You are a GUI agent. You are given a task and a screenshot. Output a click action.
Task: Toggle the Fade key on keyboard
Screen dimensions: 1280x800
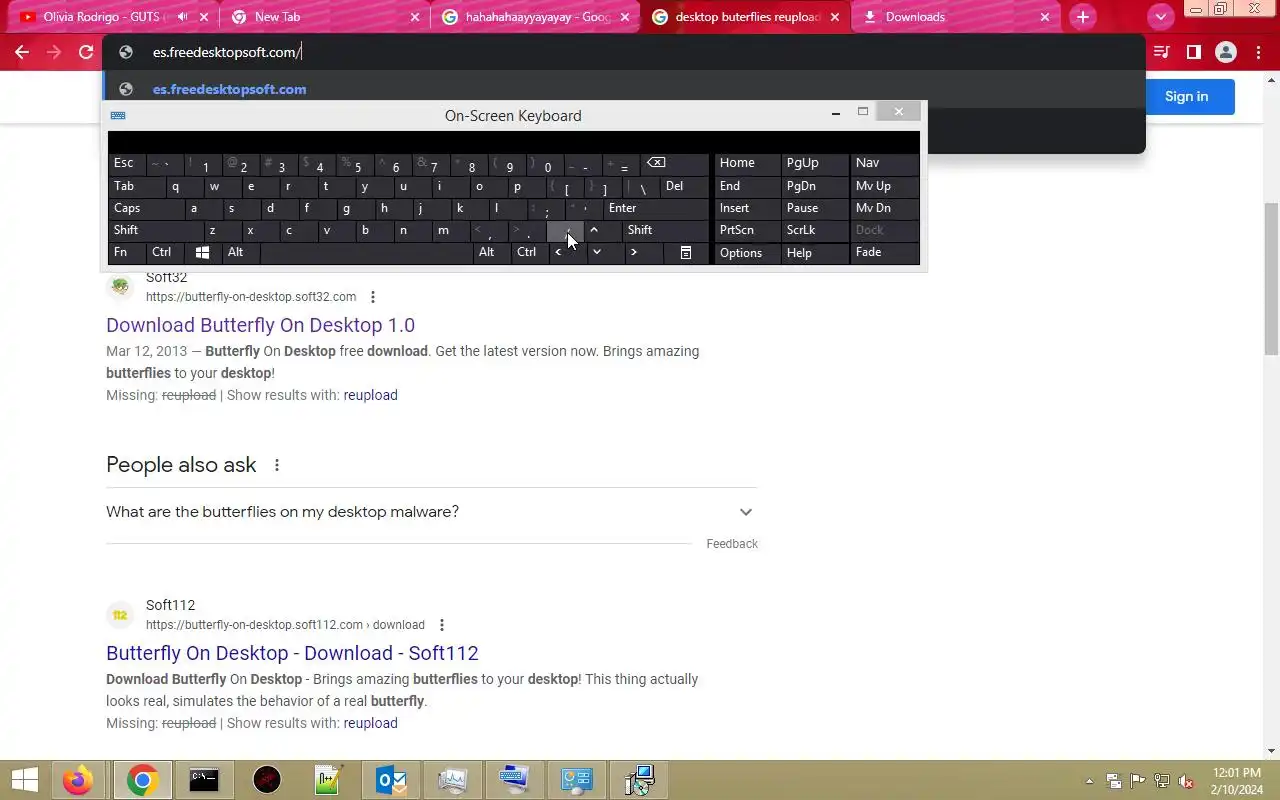coord(885,253)
